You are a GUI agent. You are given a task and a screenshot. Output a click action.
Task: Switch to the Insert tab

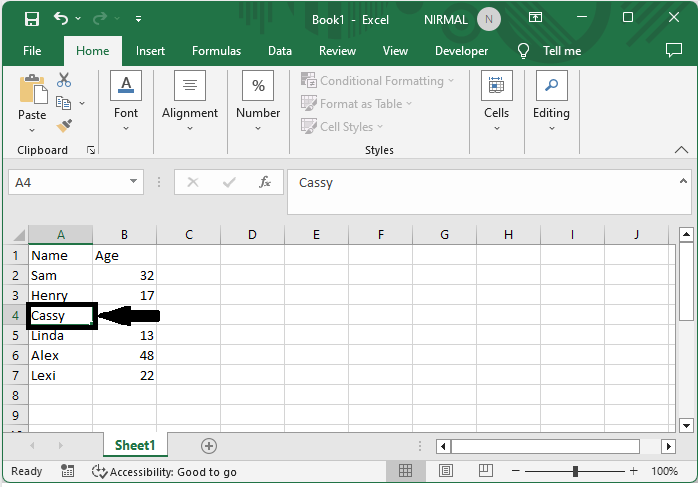click(150, 51)
